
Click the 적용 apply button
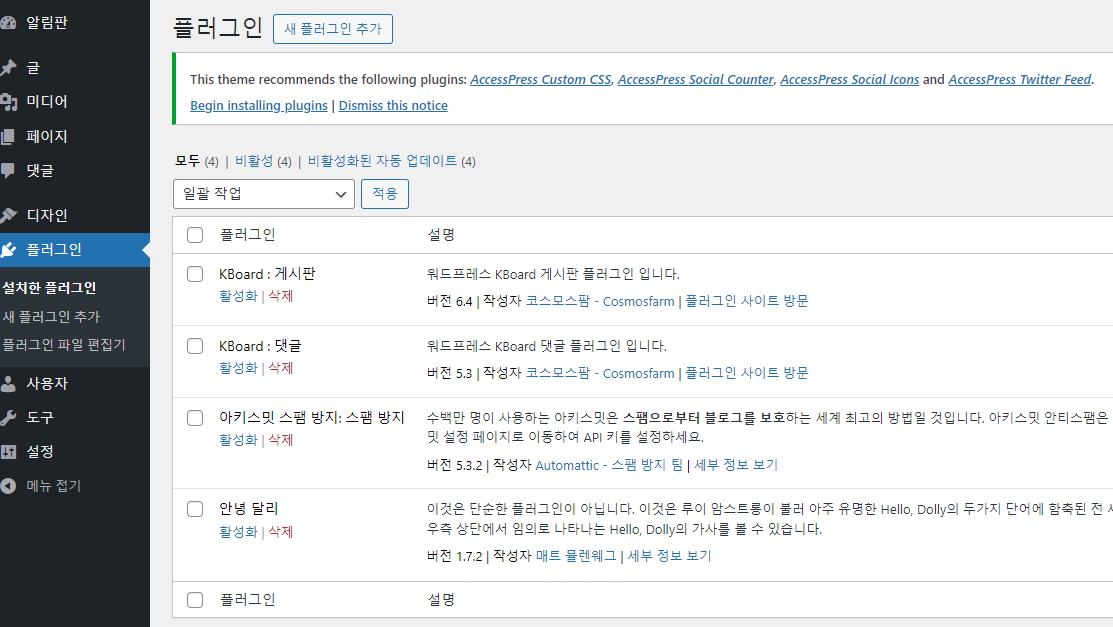[x=385, y=193]
